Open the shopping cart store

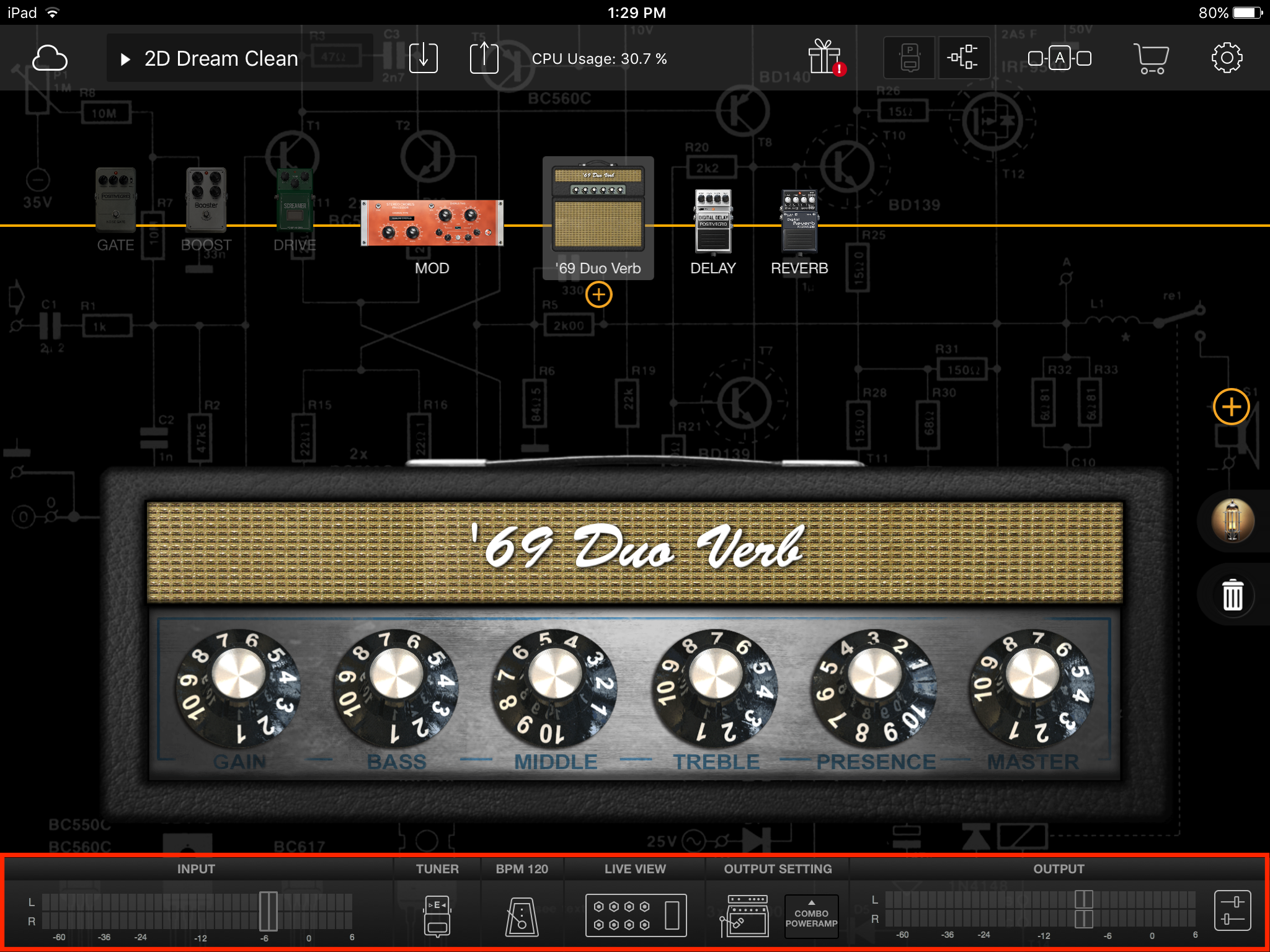click(x=1151, y=59)
